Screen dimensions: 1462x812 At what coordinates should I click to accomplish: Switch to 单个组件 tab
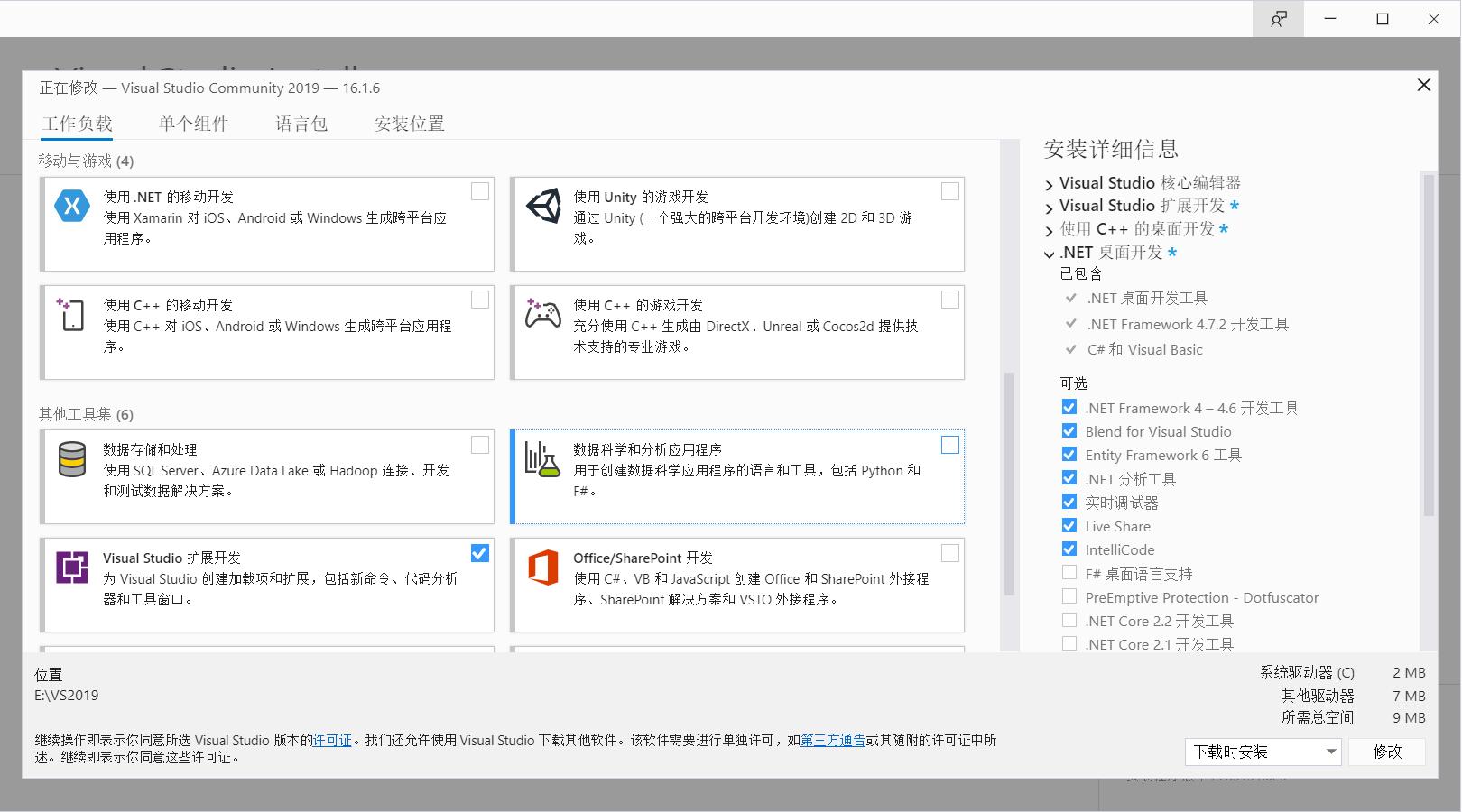pyautogui.click(x=194, y=124)
